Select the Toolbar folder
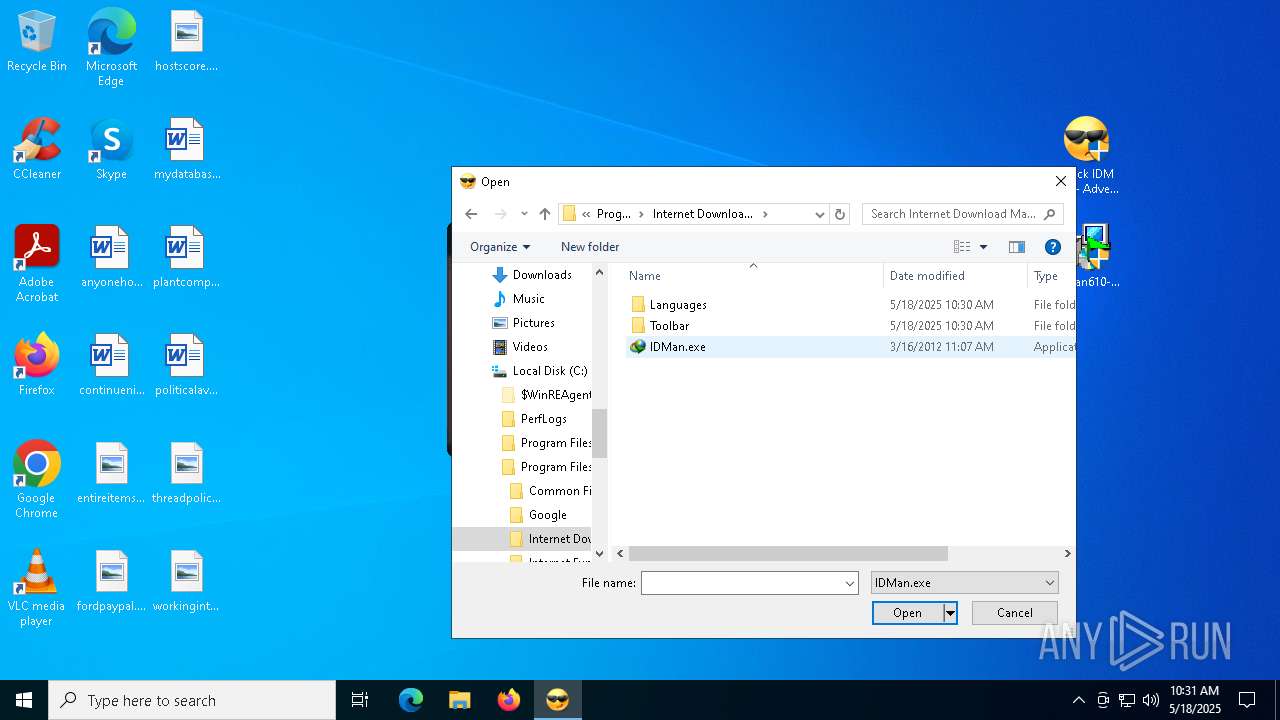This screenshot has height=720, width=1280. 669,326
